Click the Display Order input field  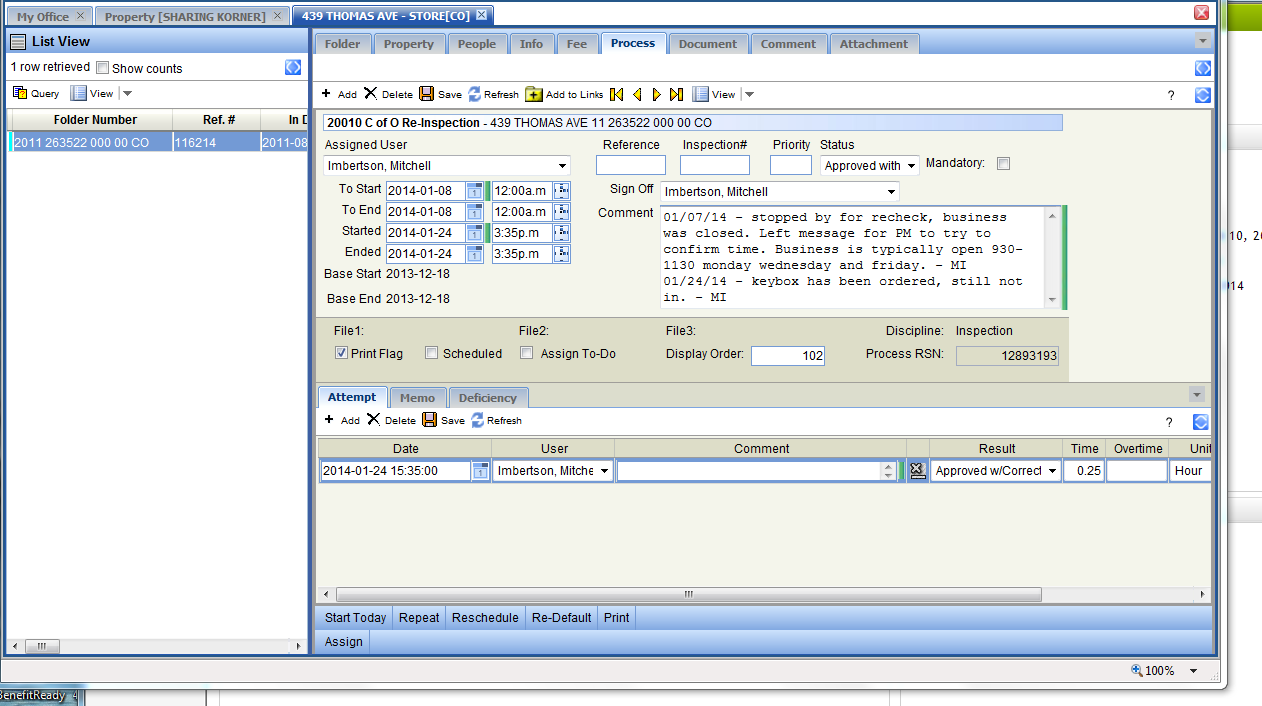click(x=787, y=355)
